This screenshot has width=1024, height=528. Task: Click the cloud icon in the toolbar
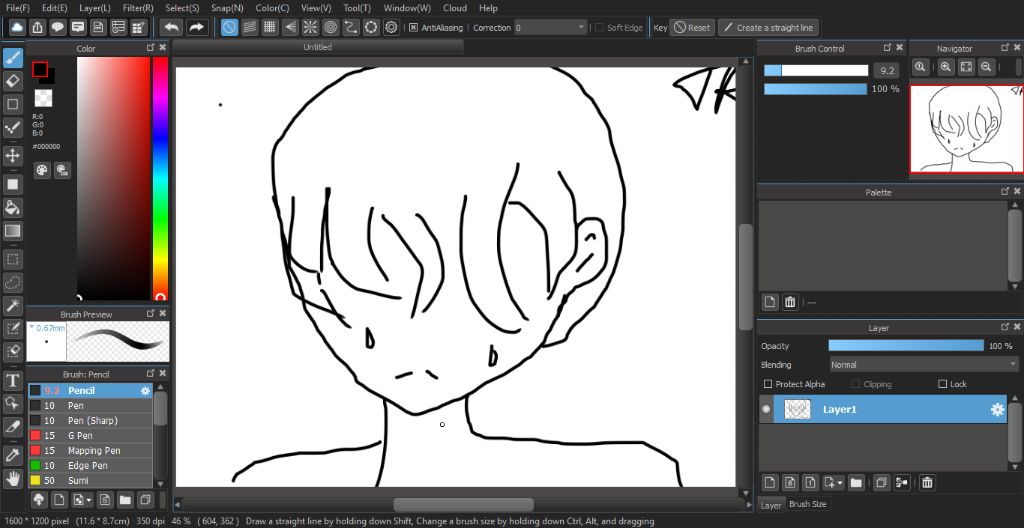(16, 27)
